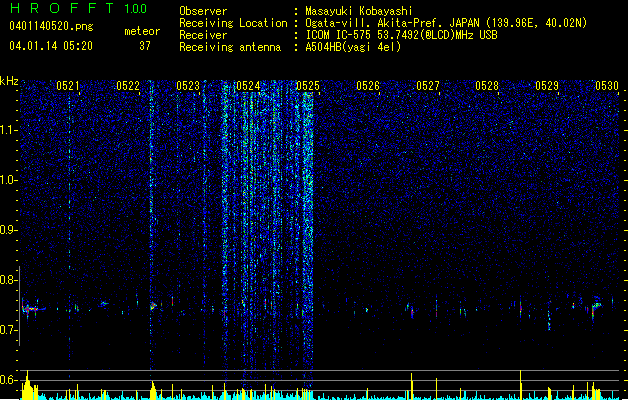Click the 0523 time marker
This screenshot has height=400, width=629.
[x=188, y=85]
